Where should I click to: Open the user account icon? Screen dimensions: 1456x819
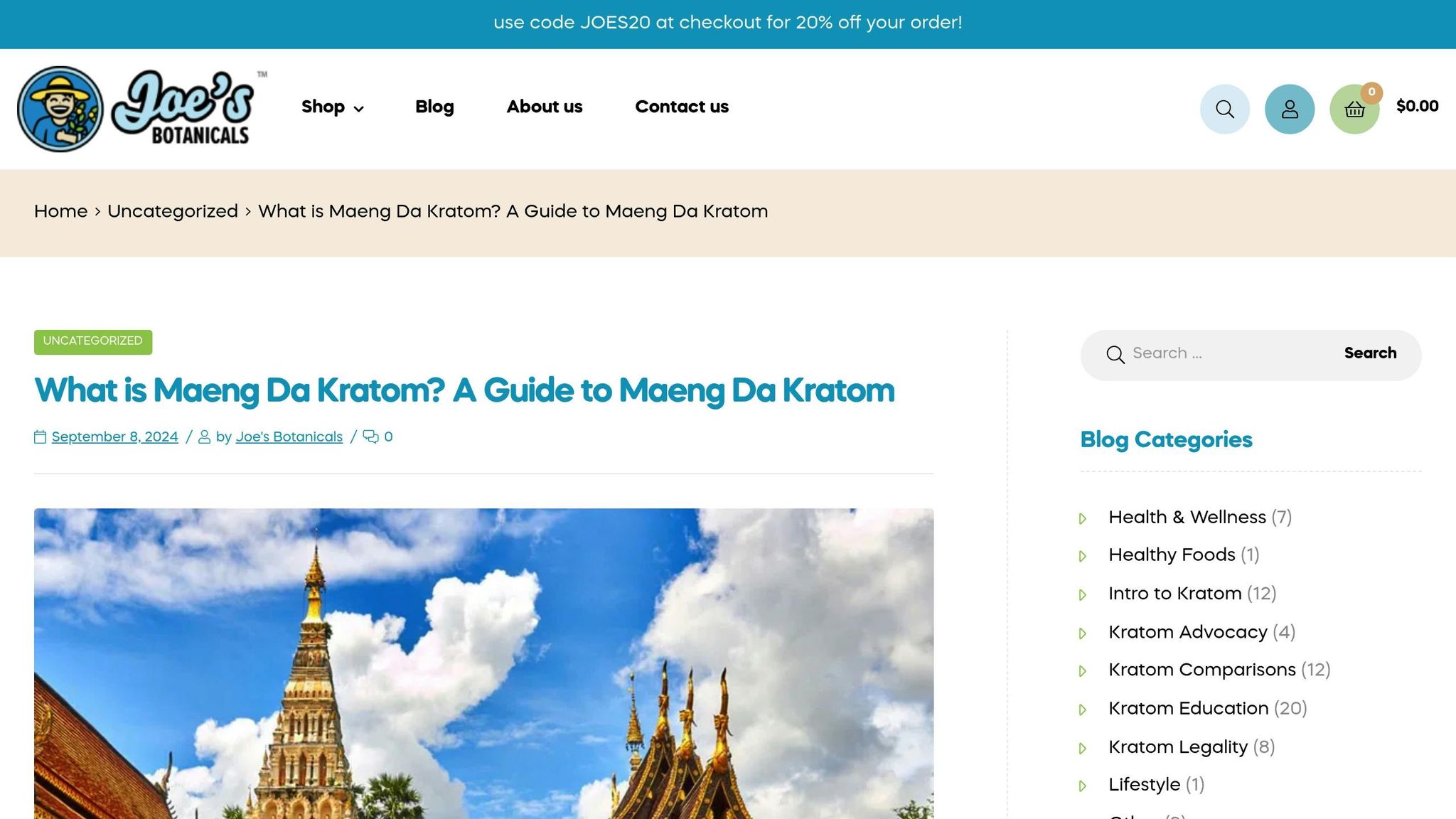(x=1289, y=109)
